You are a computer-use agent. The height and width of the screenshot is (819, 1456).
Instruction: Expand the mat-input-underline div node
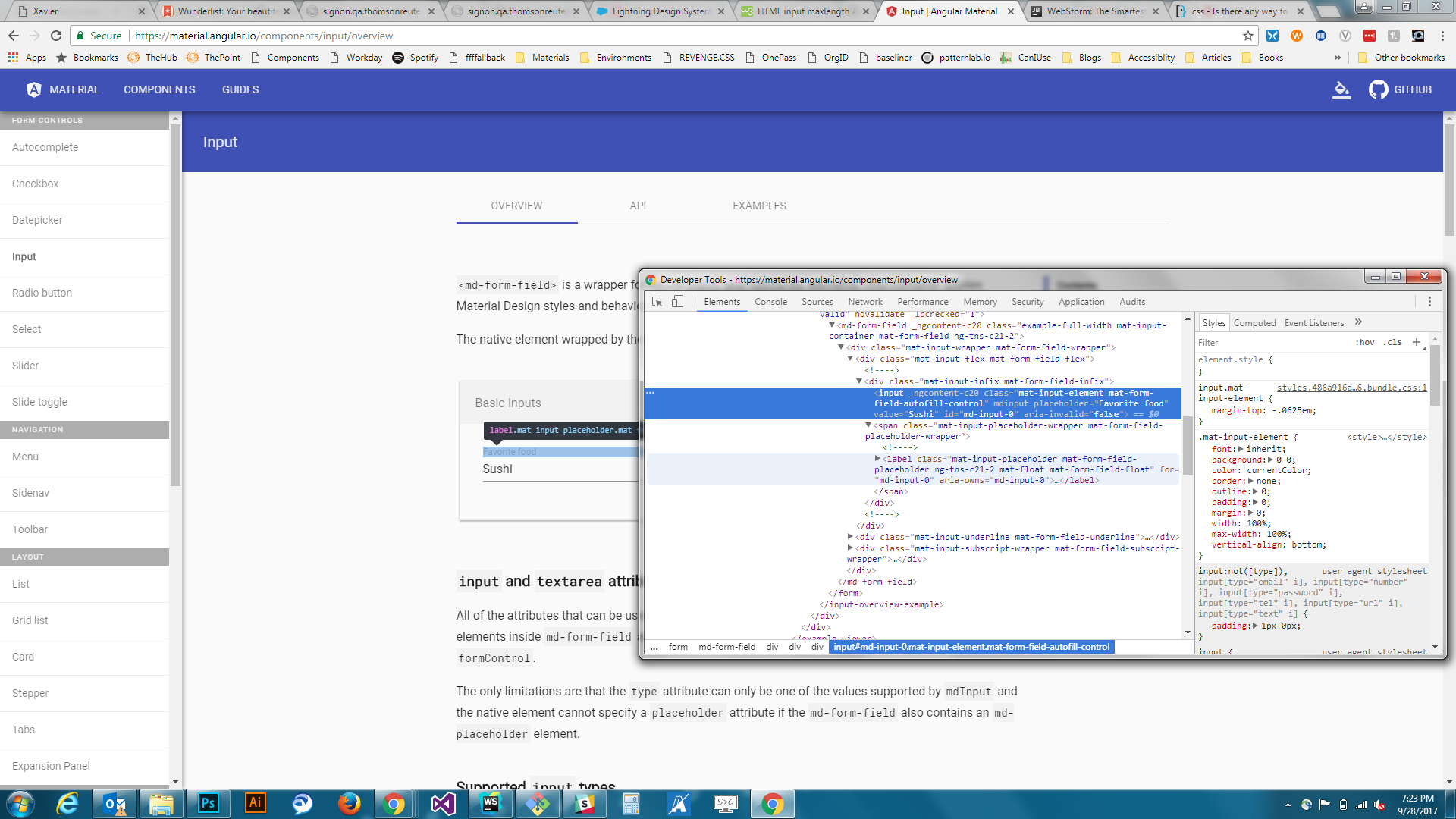(x=850, y=537)
